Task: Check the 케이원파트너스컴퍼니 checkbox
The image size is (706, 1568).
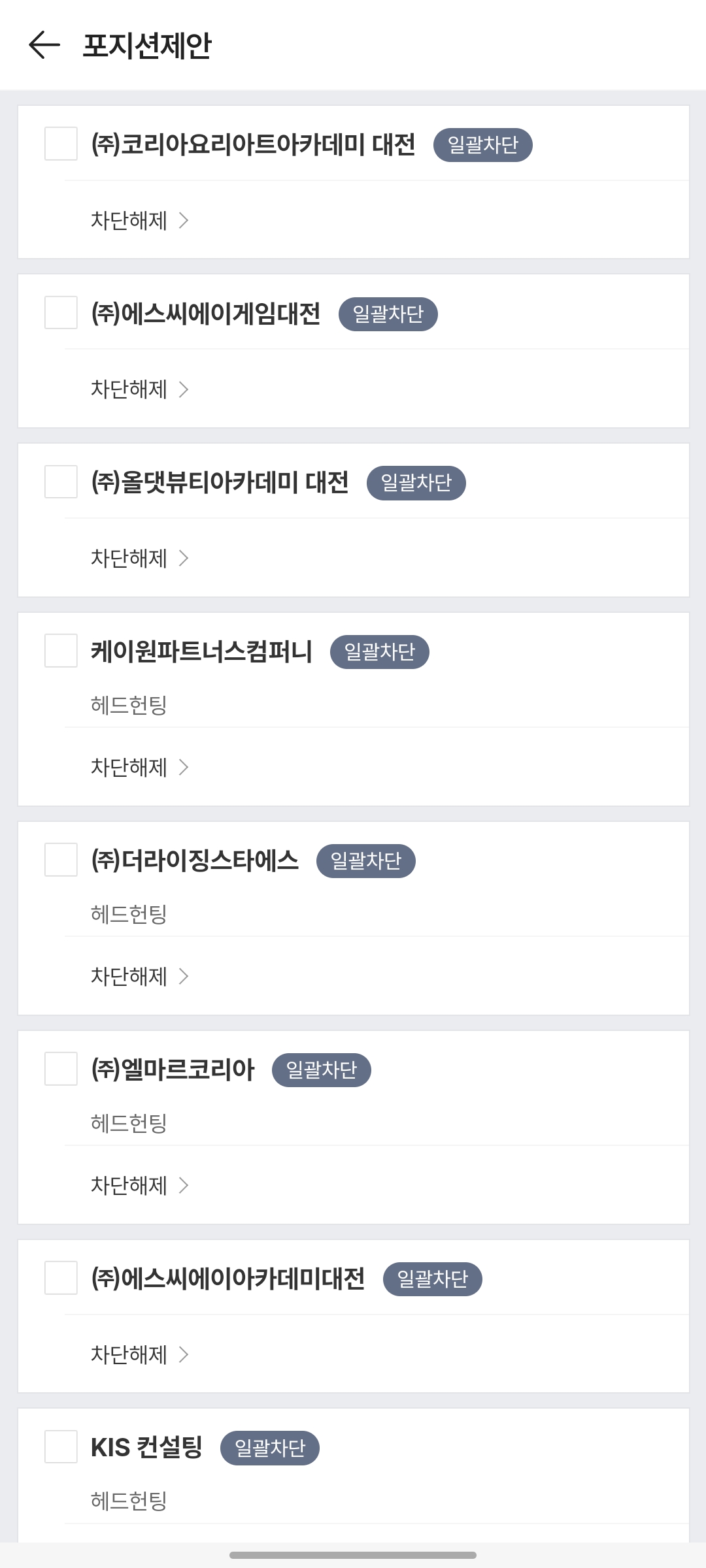Action: (x=61, y=651)
